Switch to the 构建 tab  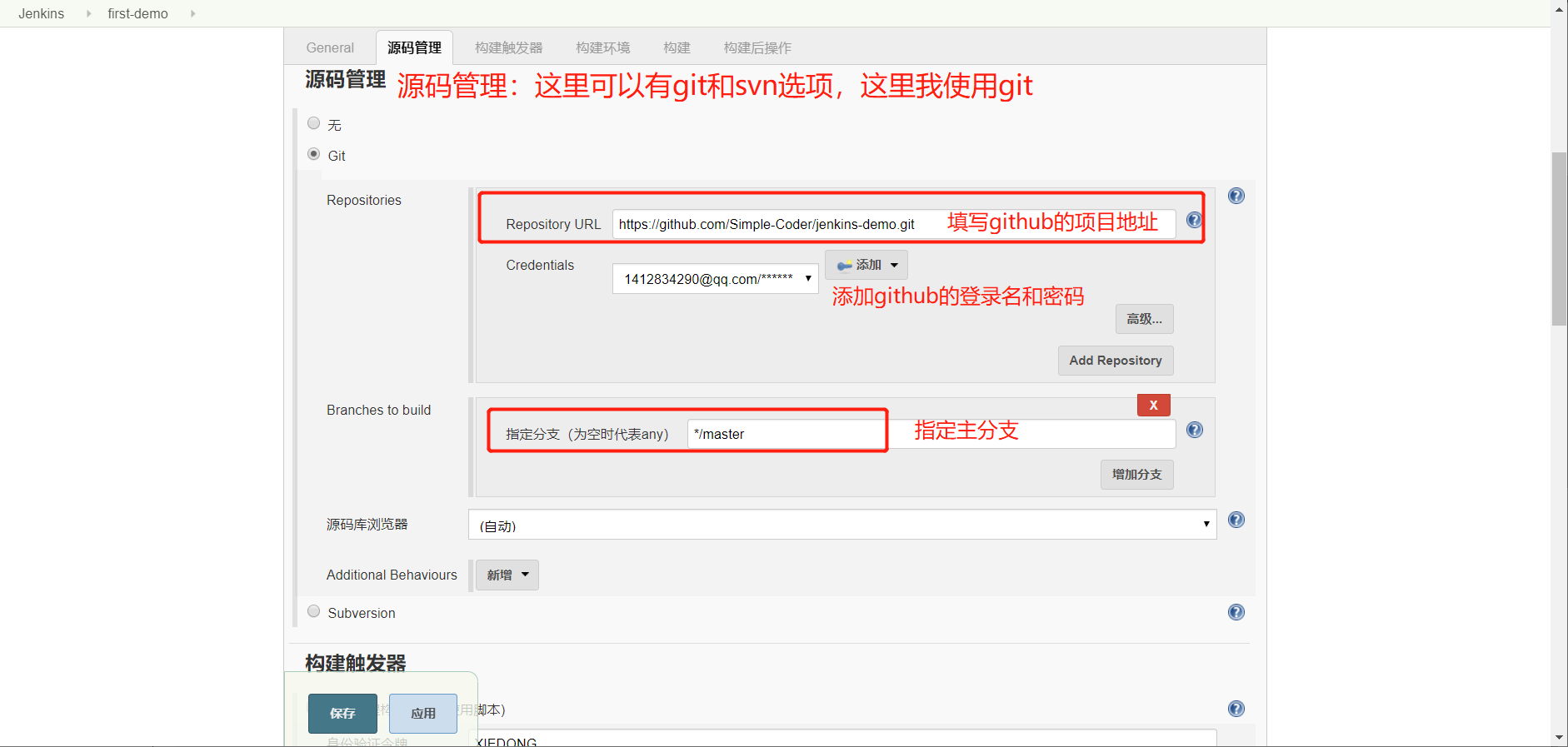click(677, 47)
